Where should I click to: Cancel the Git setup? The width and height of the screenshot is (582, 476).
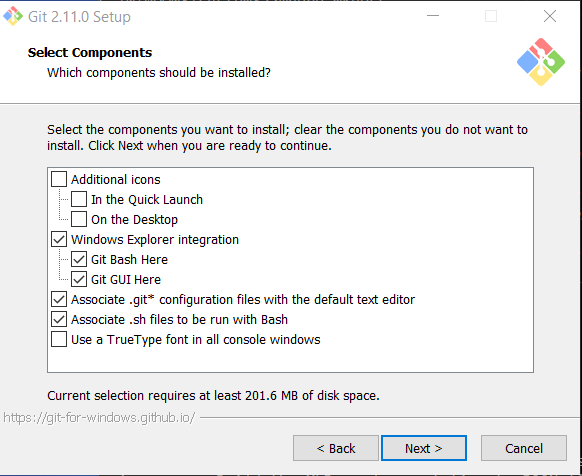coord(524,448)
